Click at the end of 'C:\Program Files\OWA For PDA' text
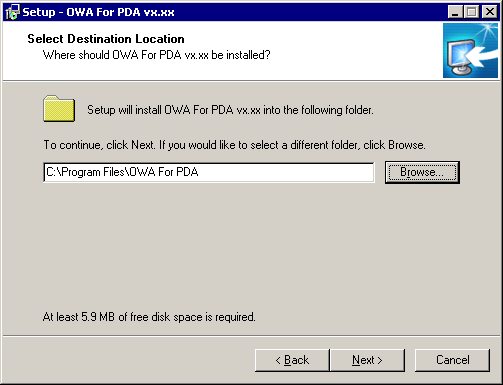This screenshot has height=385, width=503. [199, 172]
